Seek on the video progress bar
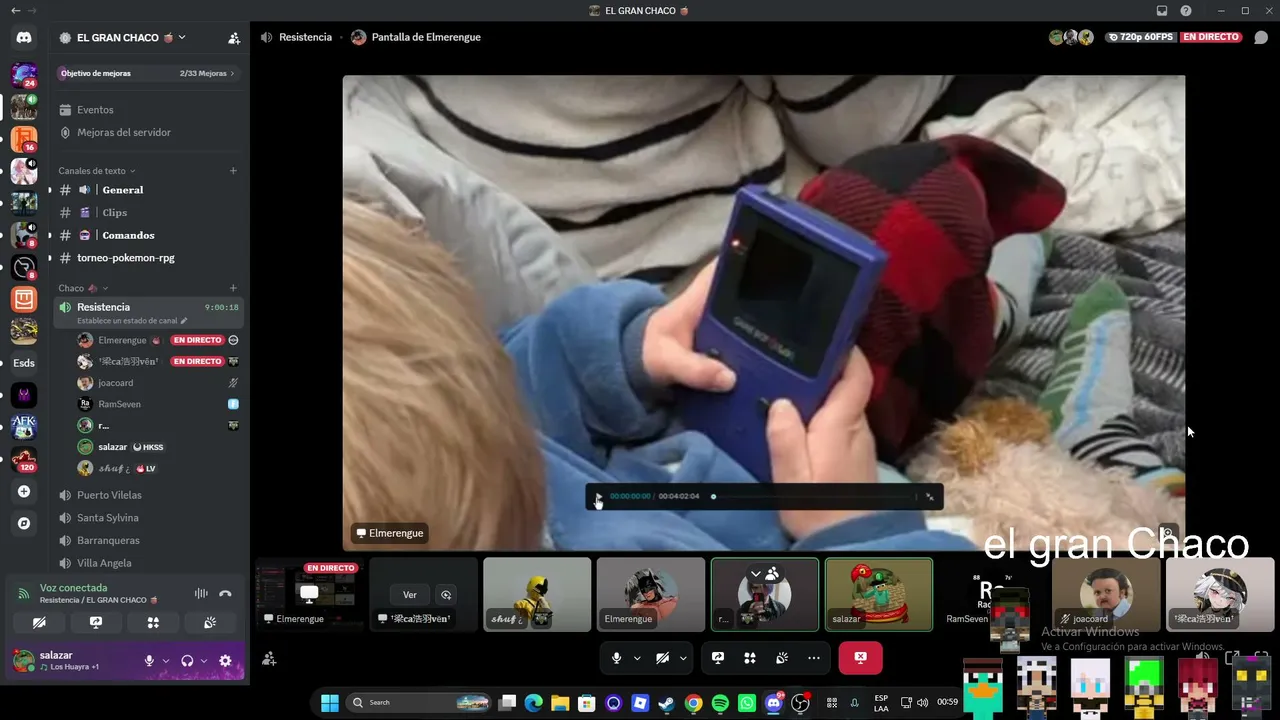1280x720 pixels. (x=812, y=497)
